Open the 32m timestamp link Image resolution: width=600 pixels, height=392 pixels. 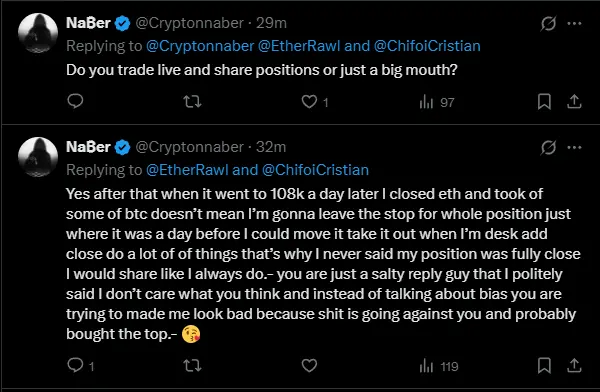click(271, 147)
